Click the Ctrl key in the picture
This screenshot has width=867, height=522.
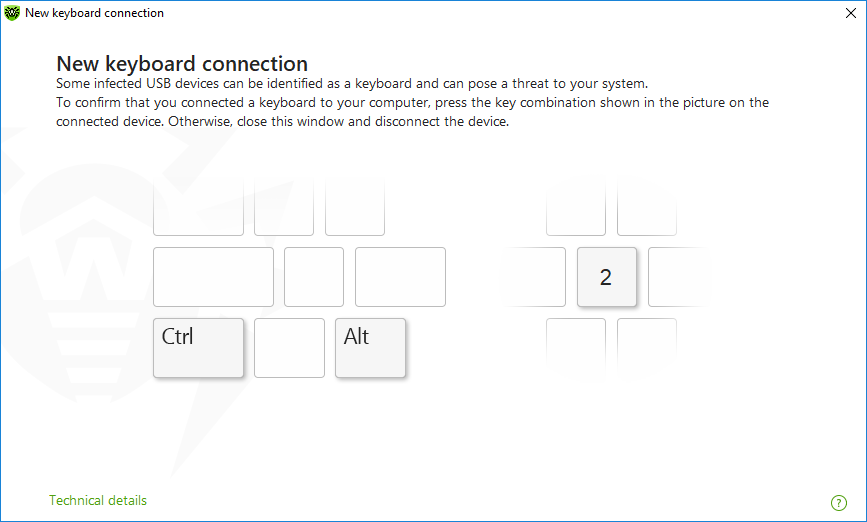click(198, 347)
